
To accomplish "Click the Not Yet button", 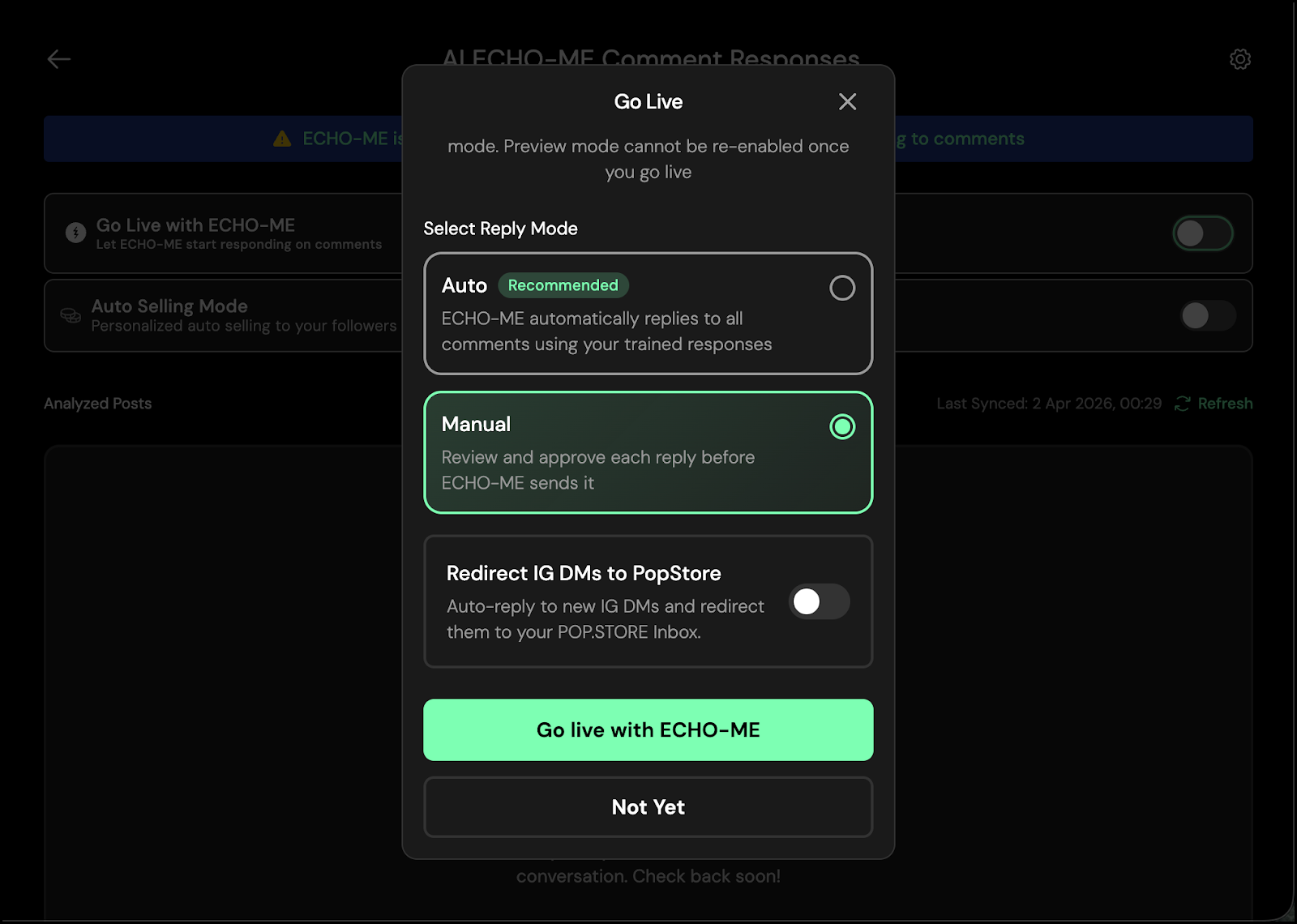I will pyautogui.click(x=648, y=807).
